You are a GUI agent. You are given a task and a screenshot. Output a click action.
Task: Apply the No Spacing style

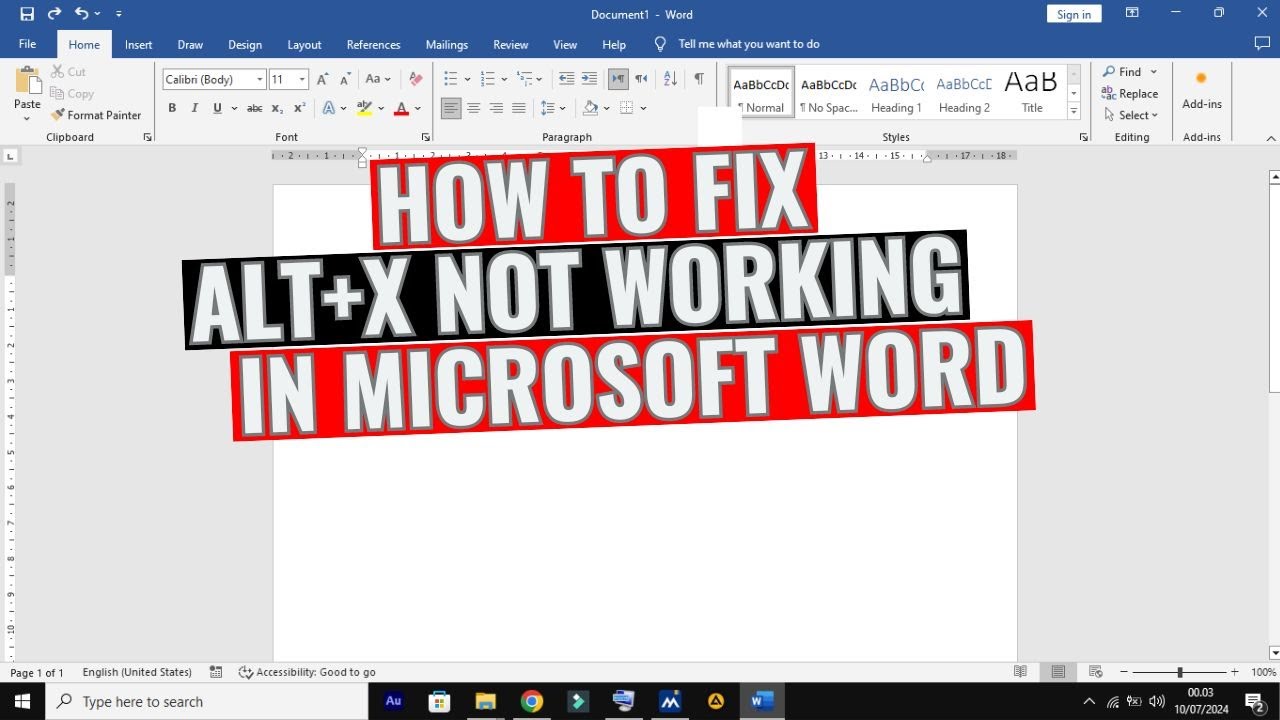click(828, 94)
